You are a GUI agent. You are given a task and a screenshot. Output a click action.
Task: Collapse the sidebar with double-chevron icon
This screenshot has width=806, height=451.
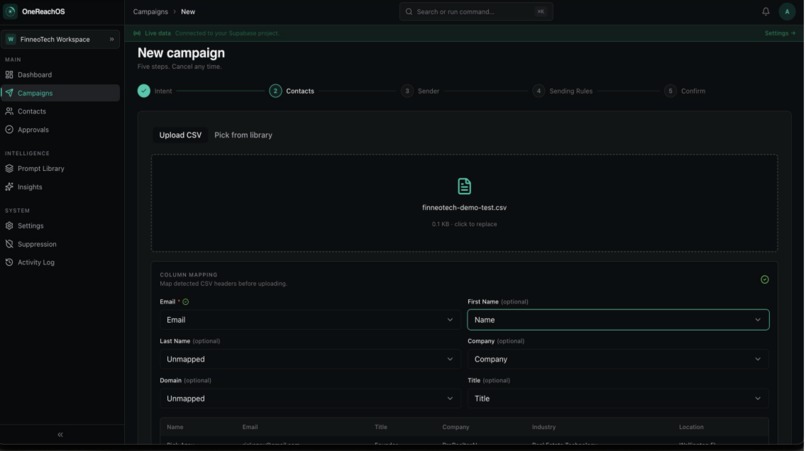point(60,435)
